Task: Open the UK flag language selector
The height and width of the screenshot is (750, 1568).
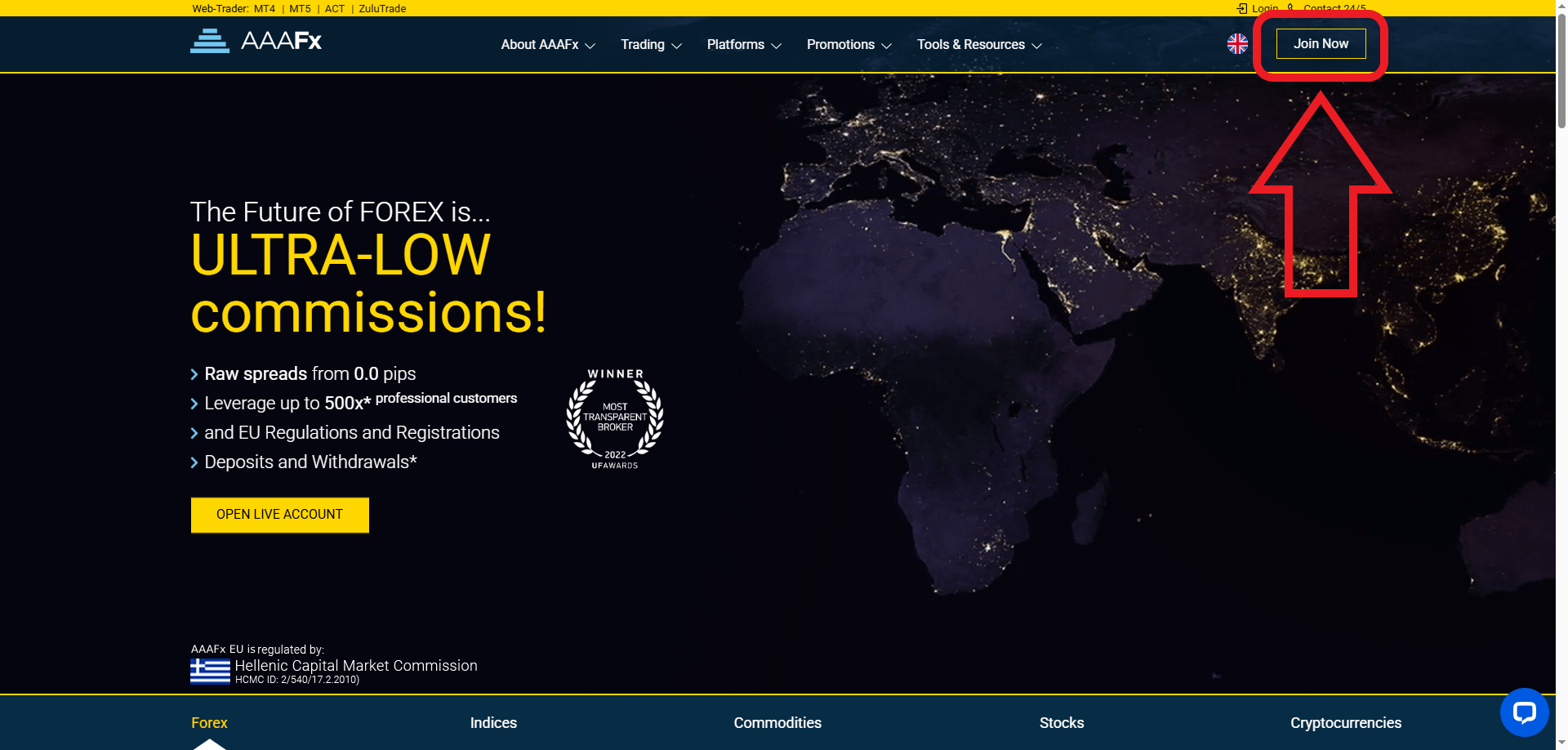Action: [x=1237, y=44]
